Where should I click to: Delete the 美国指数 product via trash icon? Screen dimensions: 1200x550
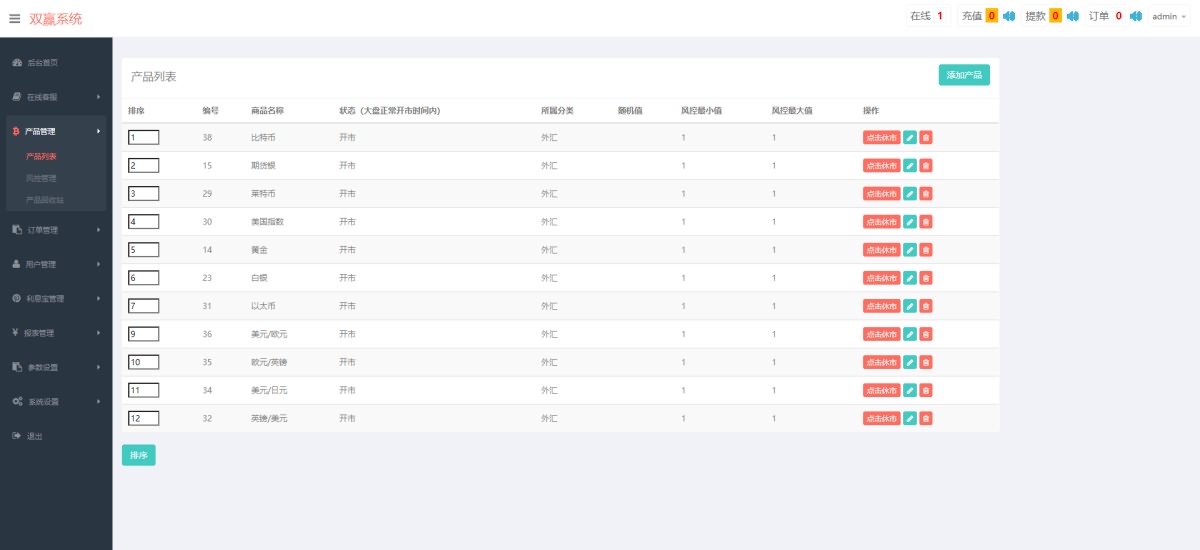tap(926, 222)
